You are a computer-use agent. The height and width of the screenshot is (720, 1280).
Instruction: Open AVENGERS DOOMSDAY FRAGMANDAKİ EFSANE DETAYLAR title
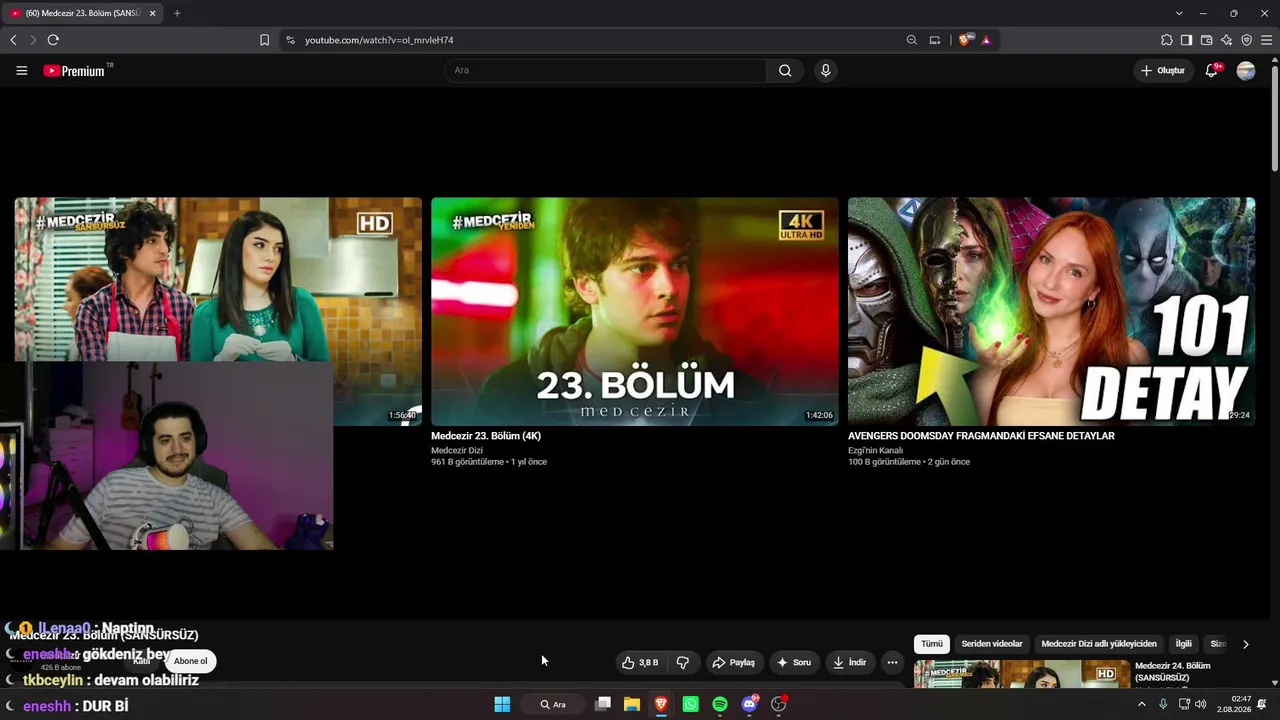(x=981, y=436)
